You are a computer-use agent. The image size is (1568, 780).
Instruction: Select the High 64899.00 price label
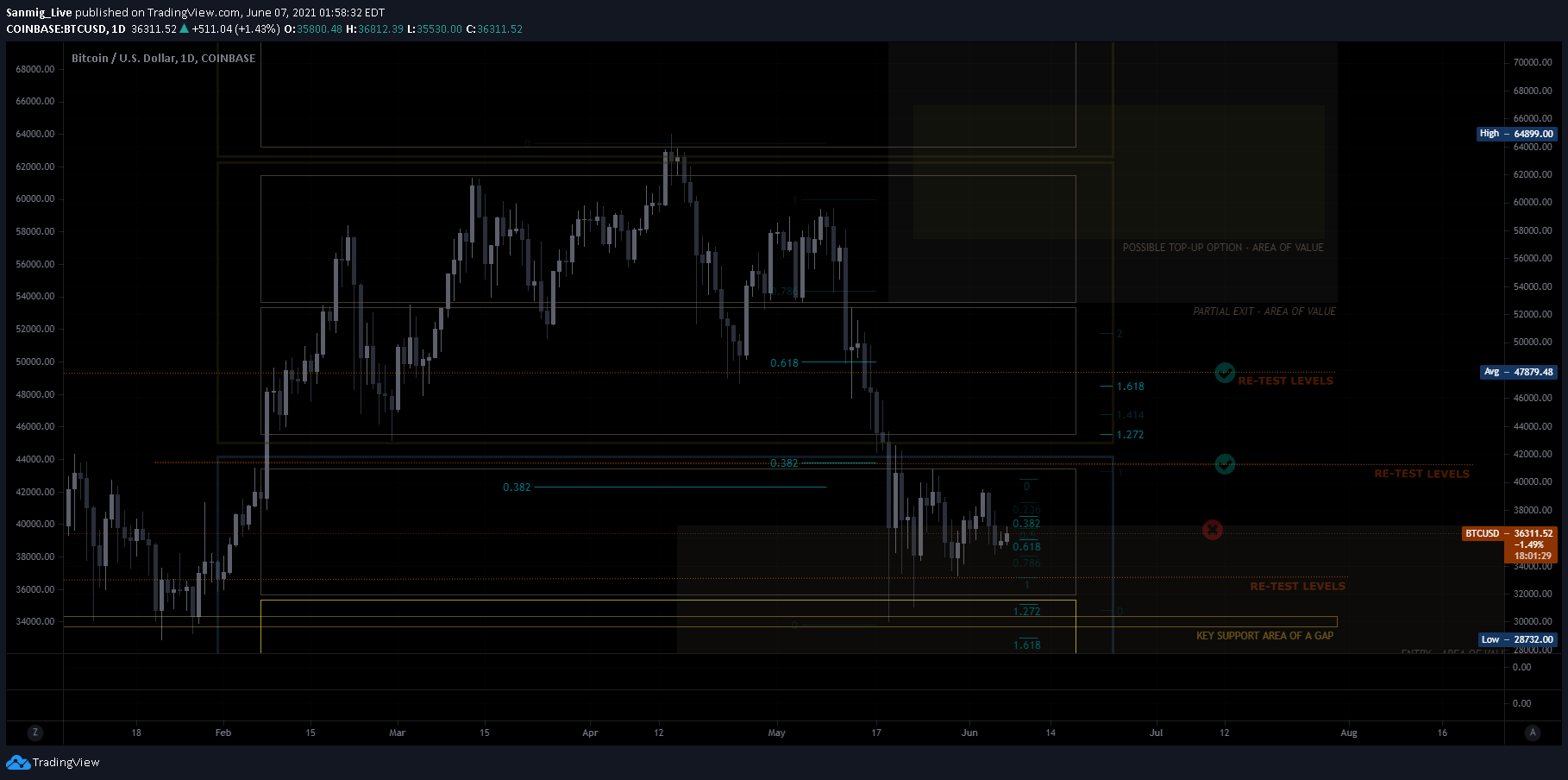point(1516,134)
